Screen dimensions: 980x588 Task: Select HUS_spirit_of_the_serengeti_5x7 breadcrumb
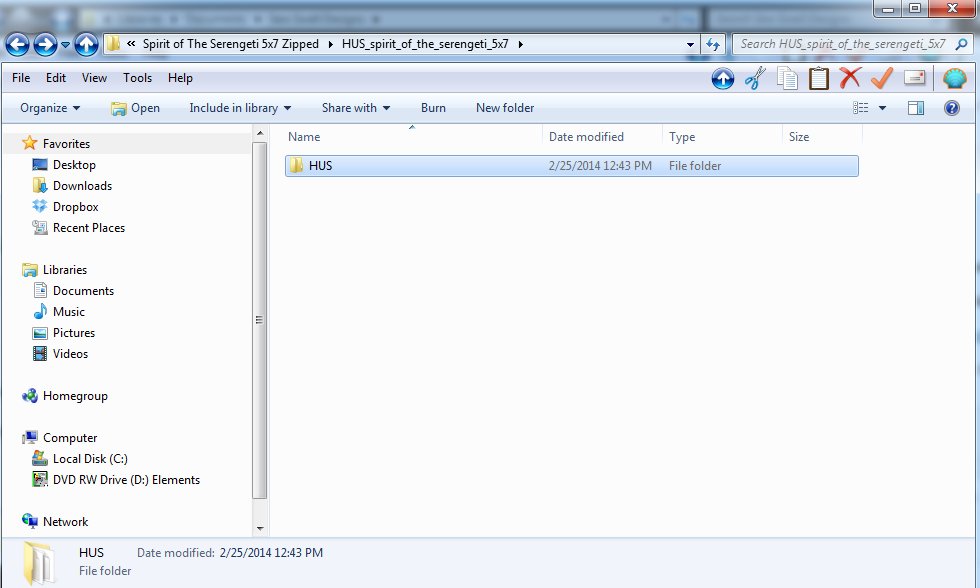(x=425, y=44)
